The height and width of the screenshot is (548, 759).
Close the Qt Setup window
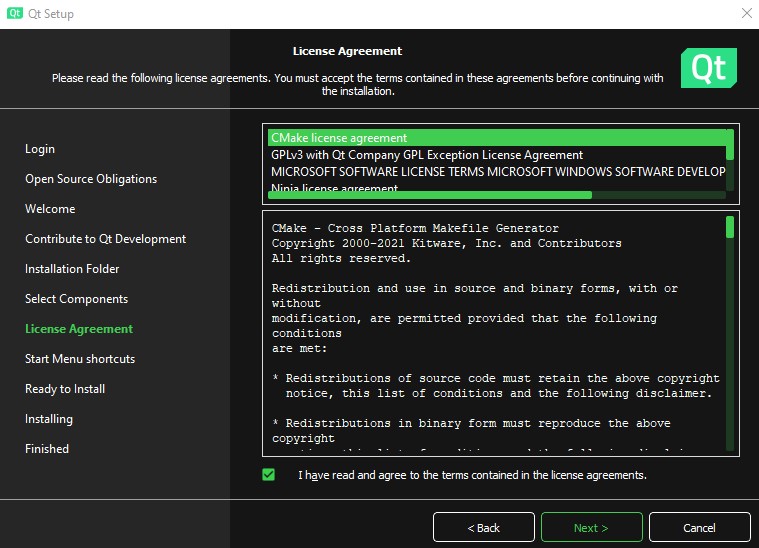(746, 13)
